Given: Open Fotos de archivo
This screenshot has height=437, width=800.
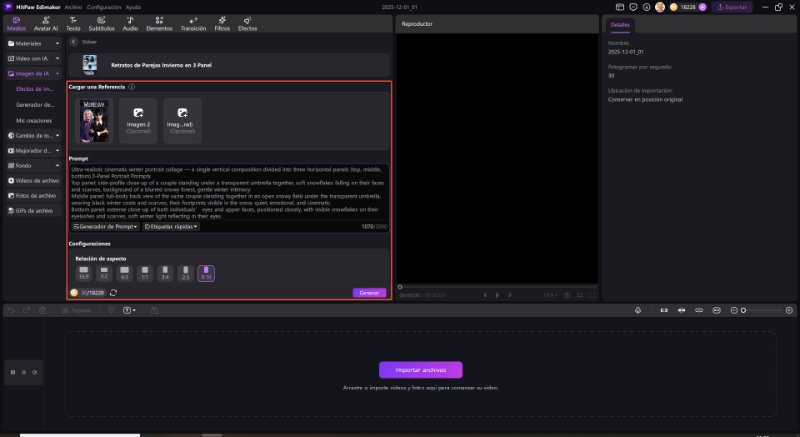Looking at the screenshot, I should [x=34, y=196].
